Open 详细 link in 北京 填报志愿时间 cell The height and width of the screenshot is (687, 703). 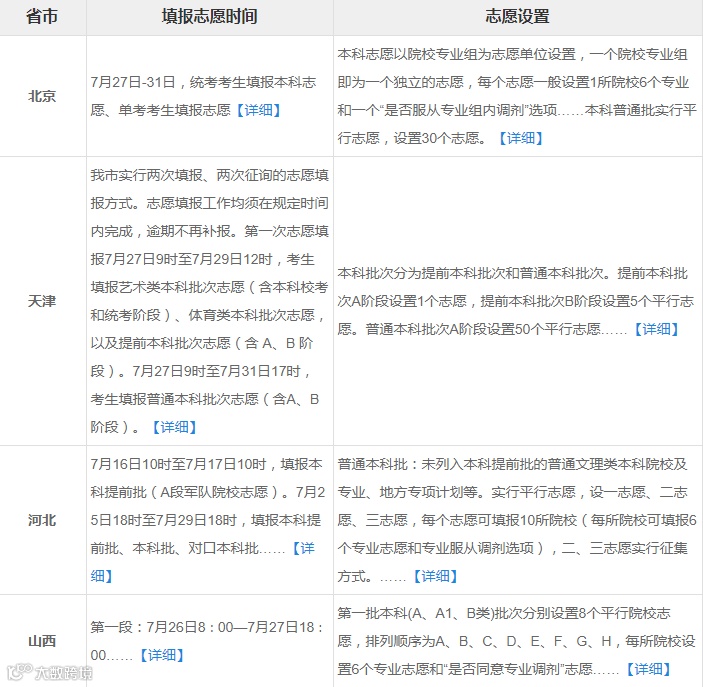(x=259, y=110)
